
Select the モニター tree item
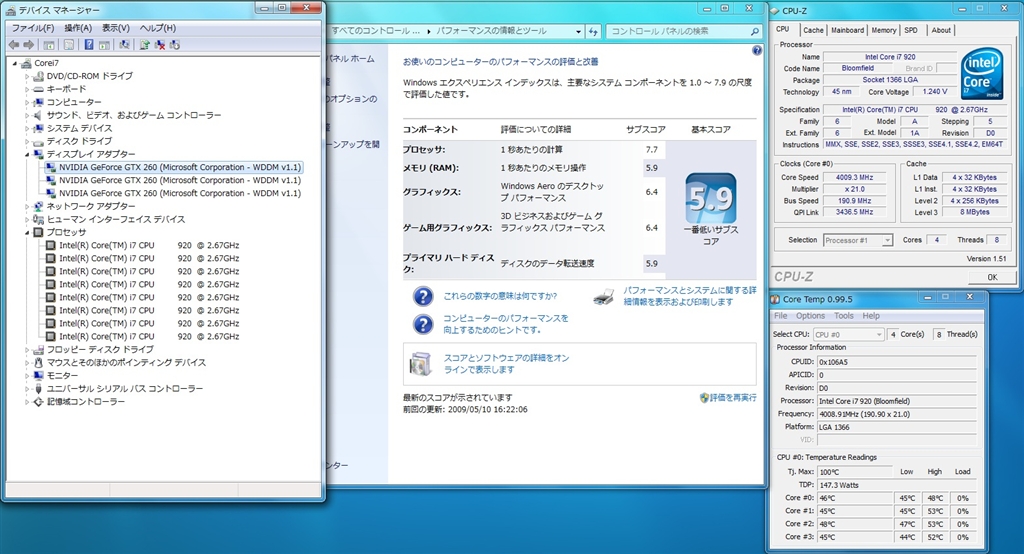click(x=62, y=376)
